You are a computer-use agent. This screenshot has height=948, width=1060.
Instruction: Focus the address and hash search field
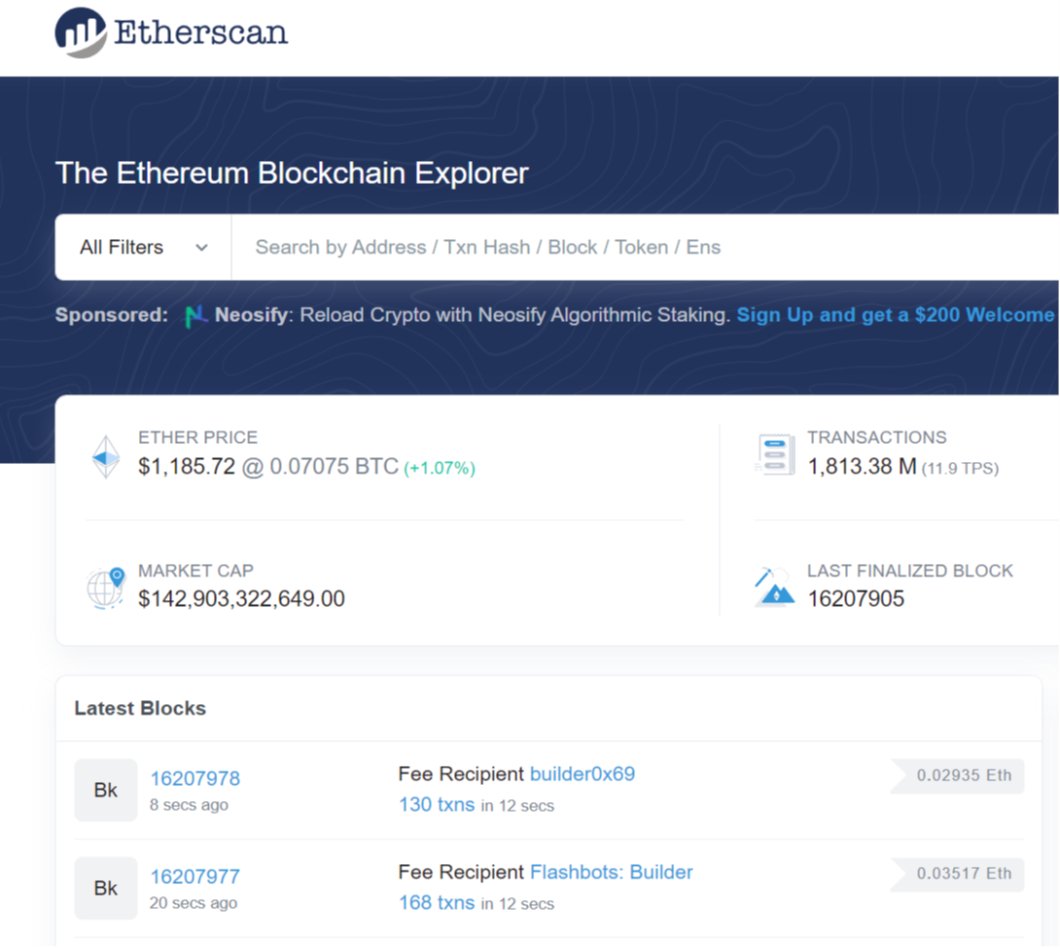click(x=645, y=247)
